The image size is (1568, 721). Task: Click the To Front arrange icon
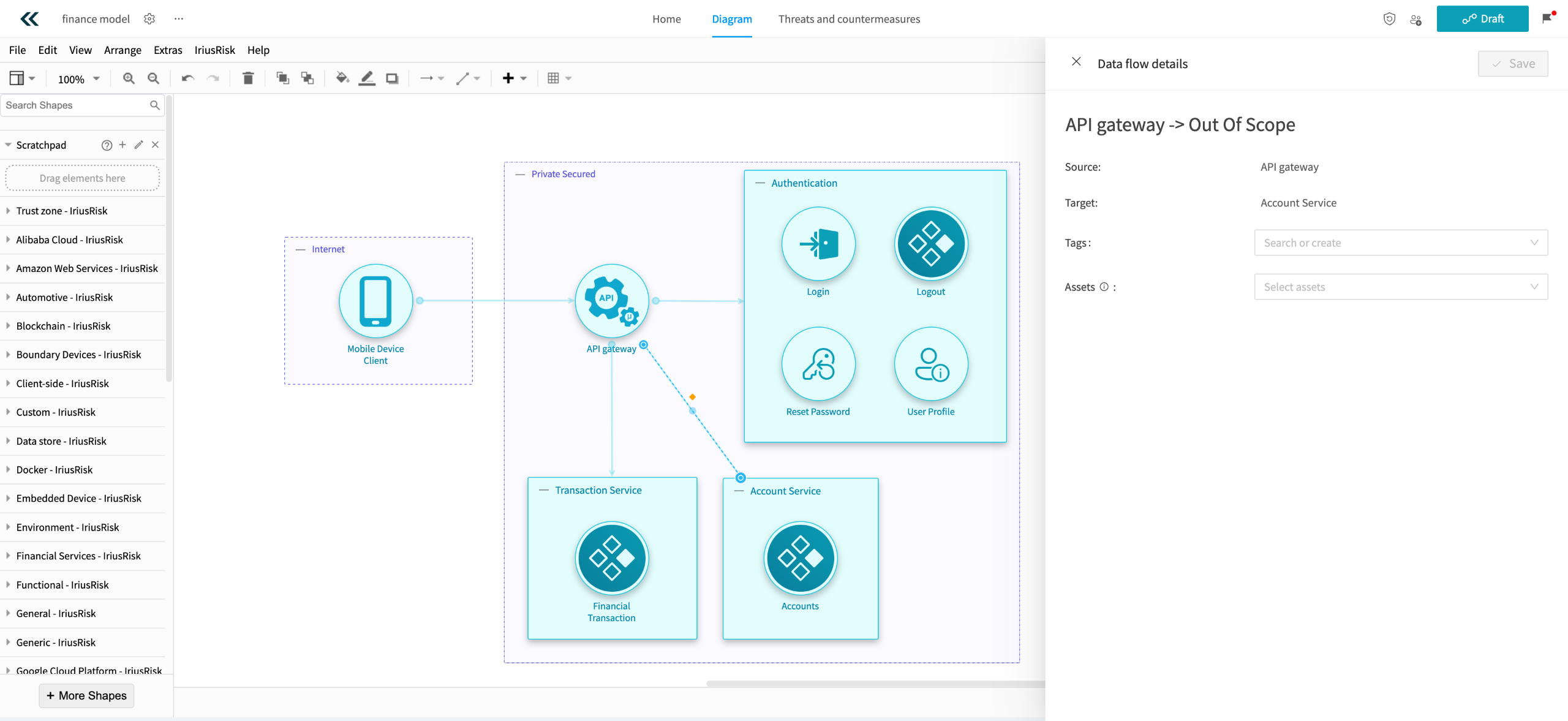click(x=282, y=78)
